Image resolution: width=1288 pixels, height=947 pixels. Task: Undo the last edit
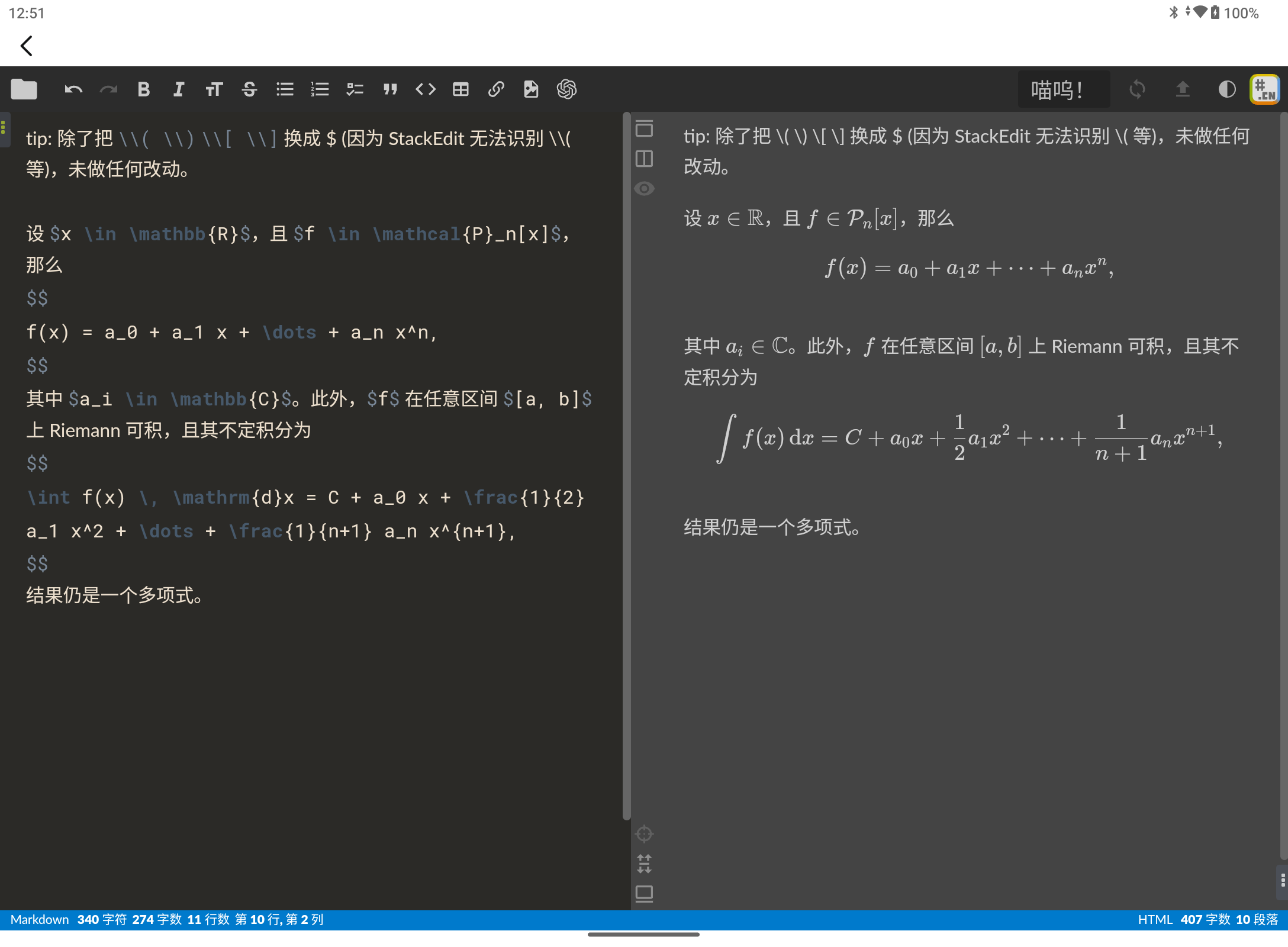[73, 89]
